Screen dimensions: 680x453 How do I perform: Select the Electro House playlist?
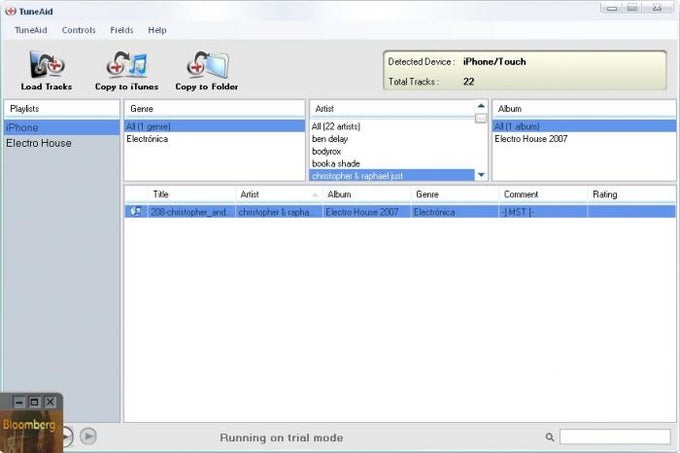[x=62, y=143]
